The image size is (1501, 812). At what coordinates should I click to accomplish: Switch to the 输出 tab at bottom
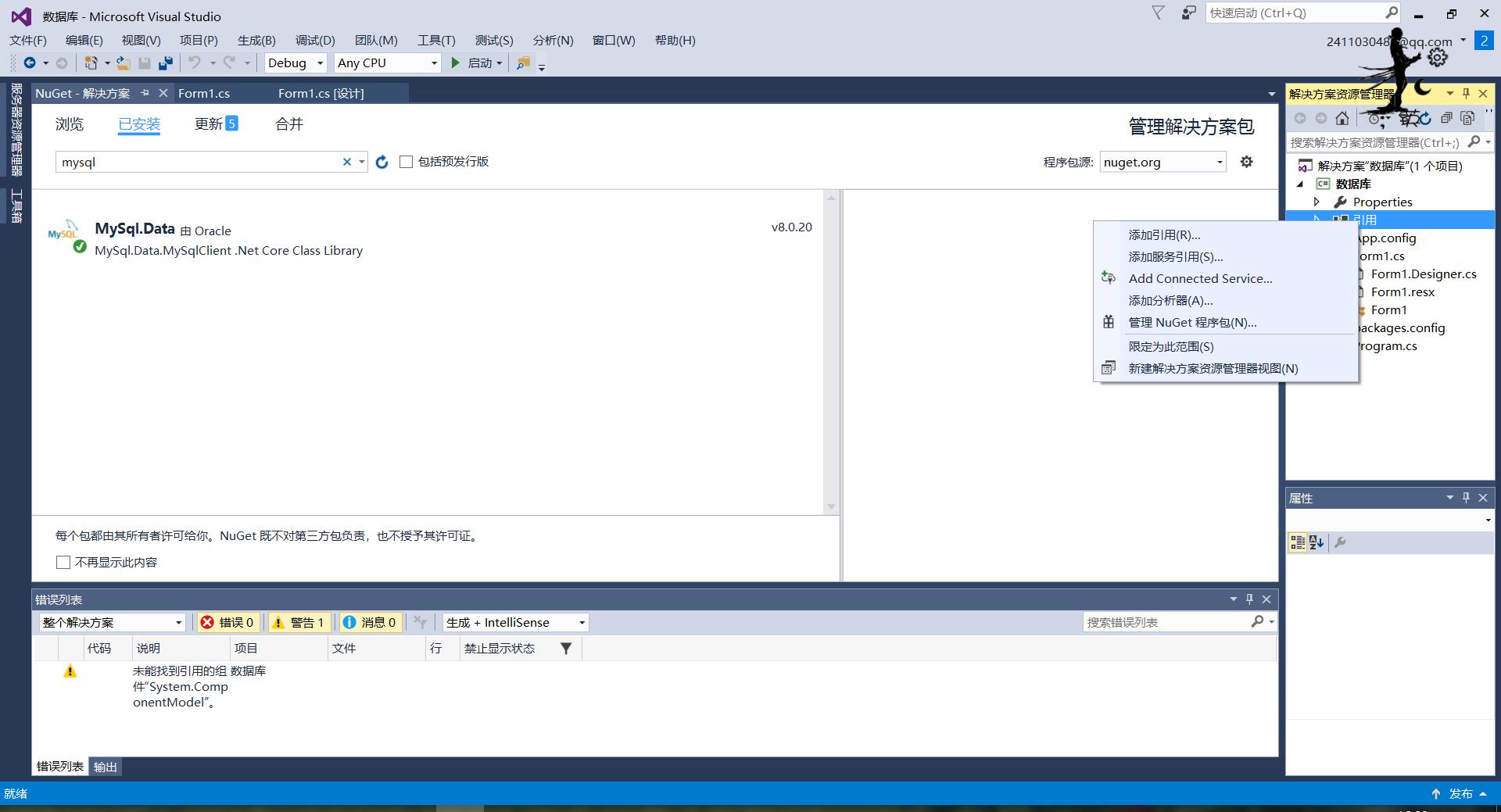point(106,767)
